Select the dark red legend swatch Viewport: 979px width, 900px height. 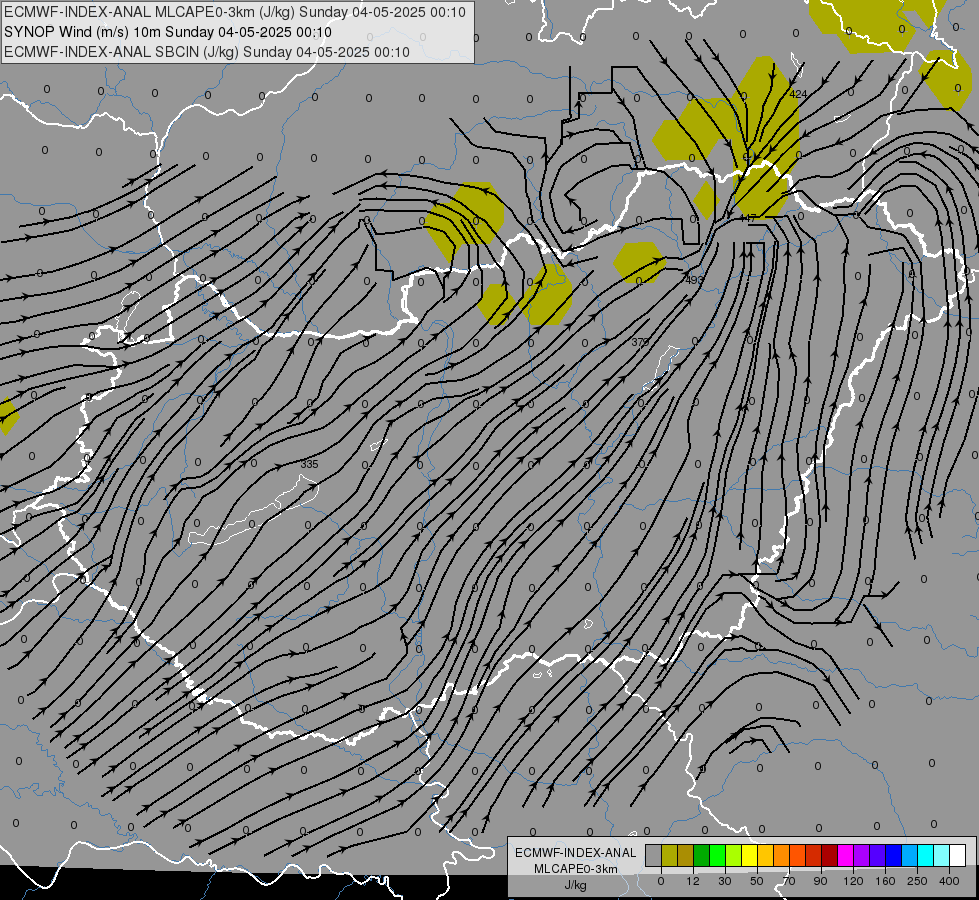pyautogui.click(x=829, y=855)
